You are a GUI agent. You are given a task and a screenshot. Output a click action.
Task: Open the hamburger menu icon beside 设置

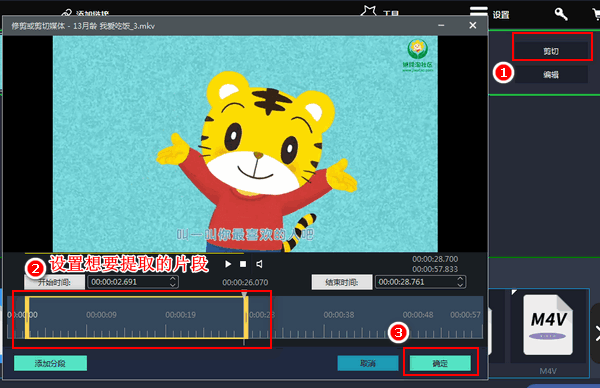(479, 12)
